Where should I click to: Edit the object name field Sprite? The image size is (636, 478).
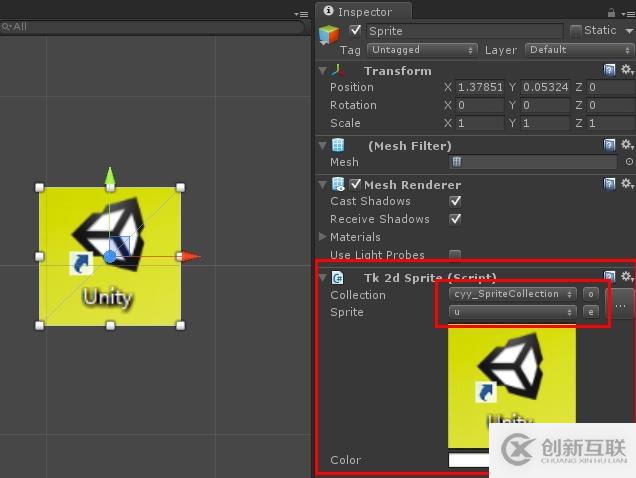point(465,31)
